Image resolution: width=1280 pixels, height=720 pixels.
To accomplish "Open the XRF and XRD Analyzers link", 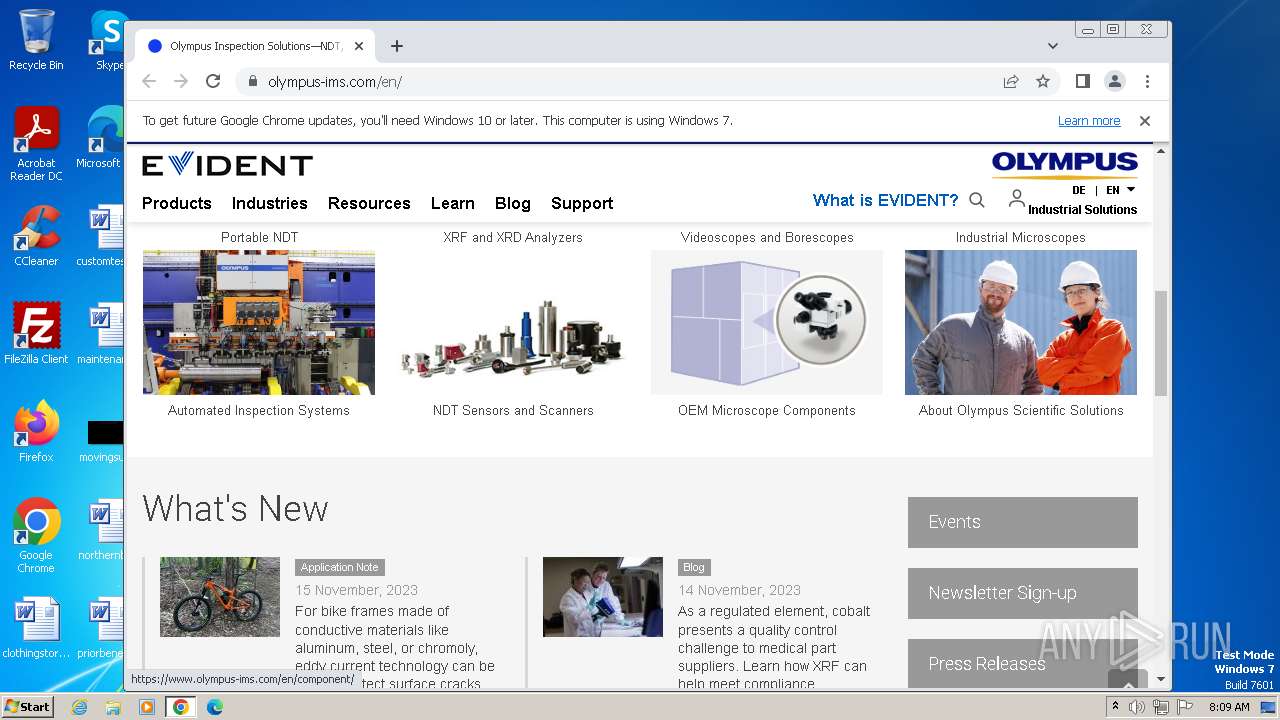I will 513,237.
